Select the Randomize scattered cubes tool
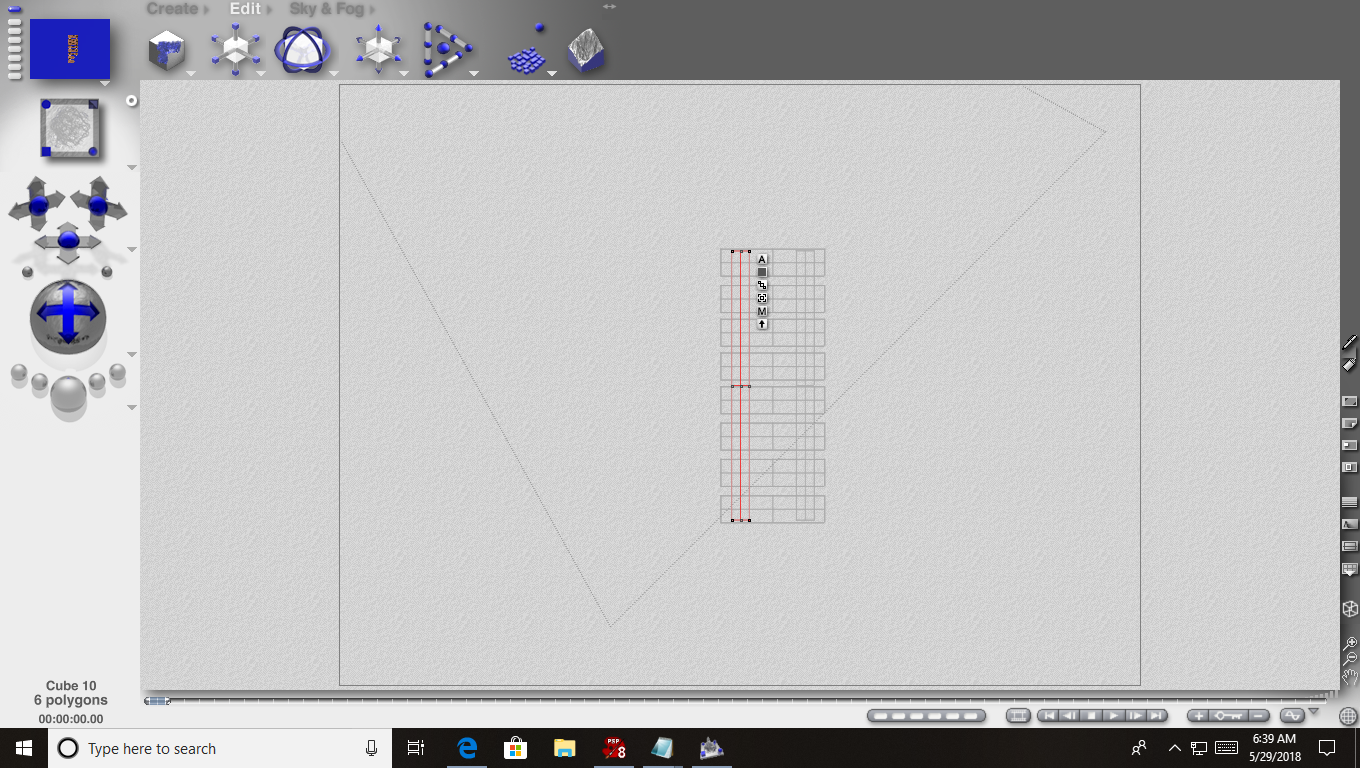 (526, 50)
